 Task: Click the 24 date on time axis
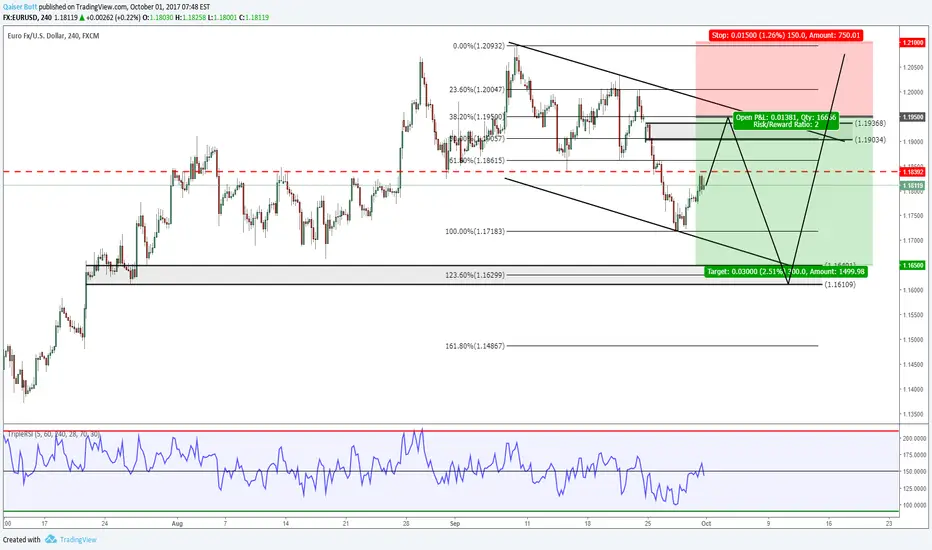[x=105, y=524]
